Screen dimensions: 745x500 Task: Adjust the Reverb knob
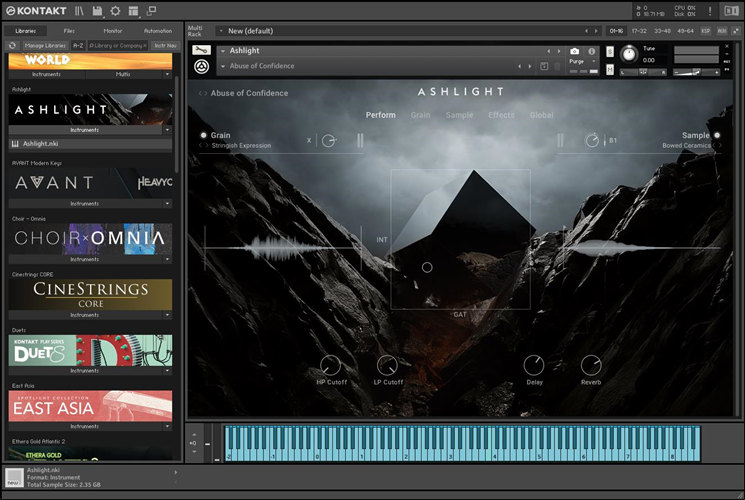point(591,365)
